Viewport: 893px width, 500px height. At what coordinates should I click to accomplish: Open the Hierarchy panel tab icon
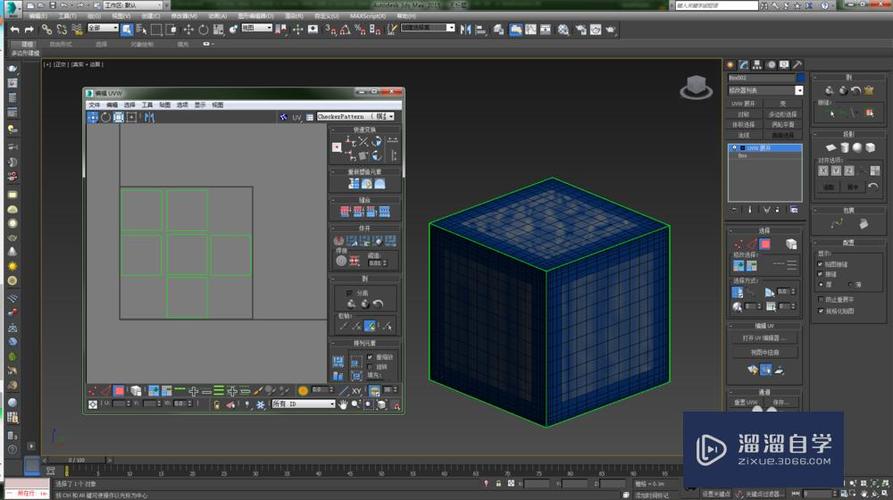[757, 65]
